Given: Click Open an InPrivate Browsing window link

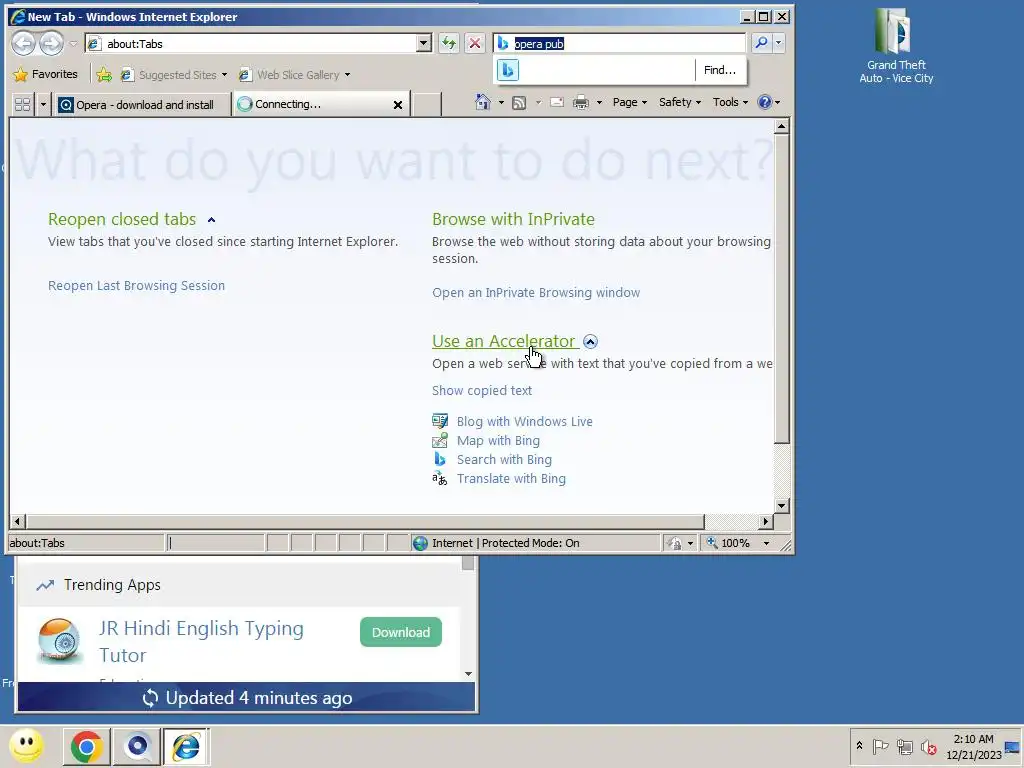Looking at the screenshot, I should pyautogui.click(x=536, y=293).
